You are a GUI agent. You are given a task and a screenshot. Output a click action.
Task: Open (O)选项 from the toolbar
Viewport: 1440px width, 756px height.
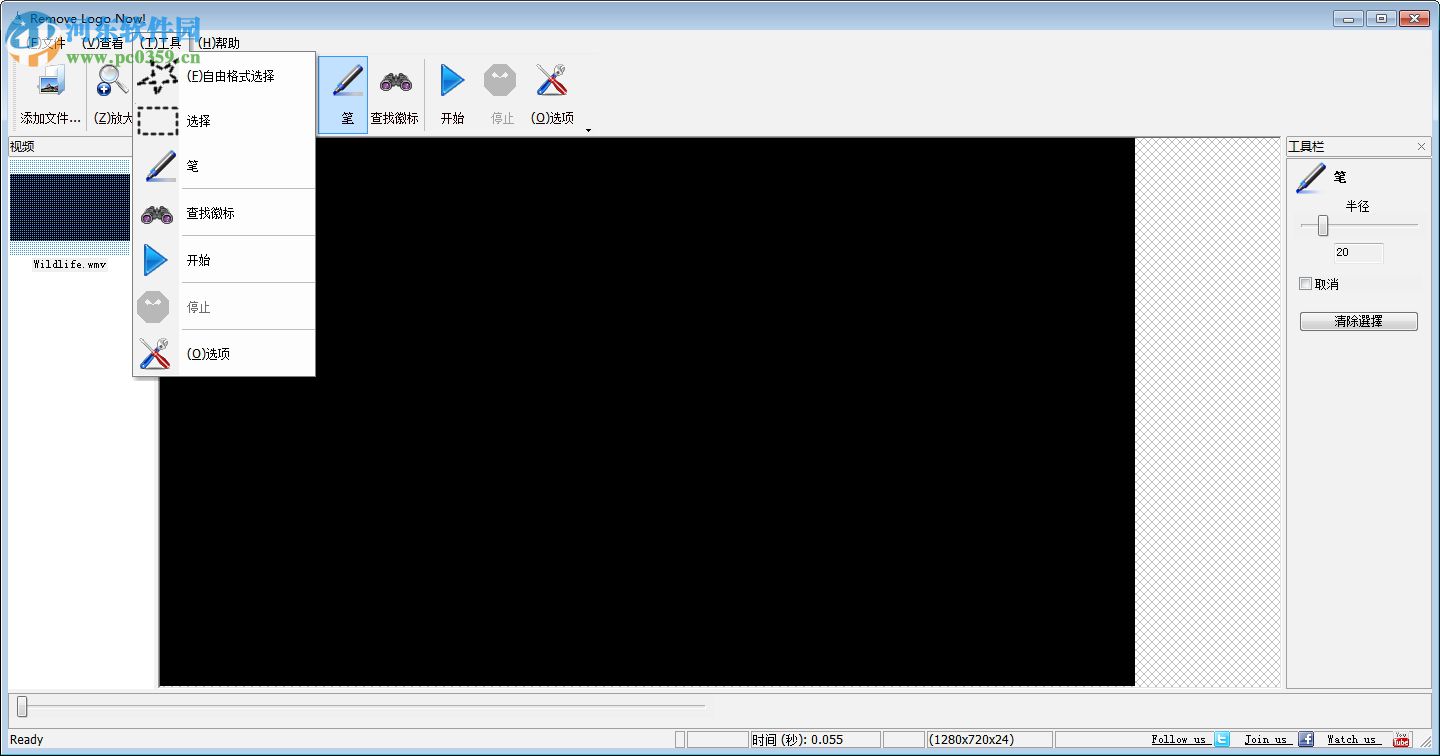[552, 95]
